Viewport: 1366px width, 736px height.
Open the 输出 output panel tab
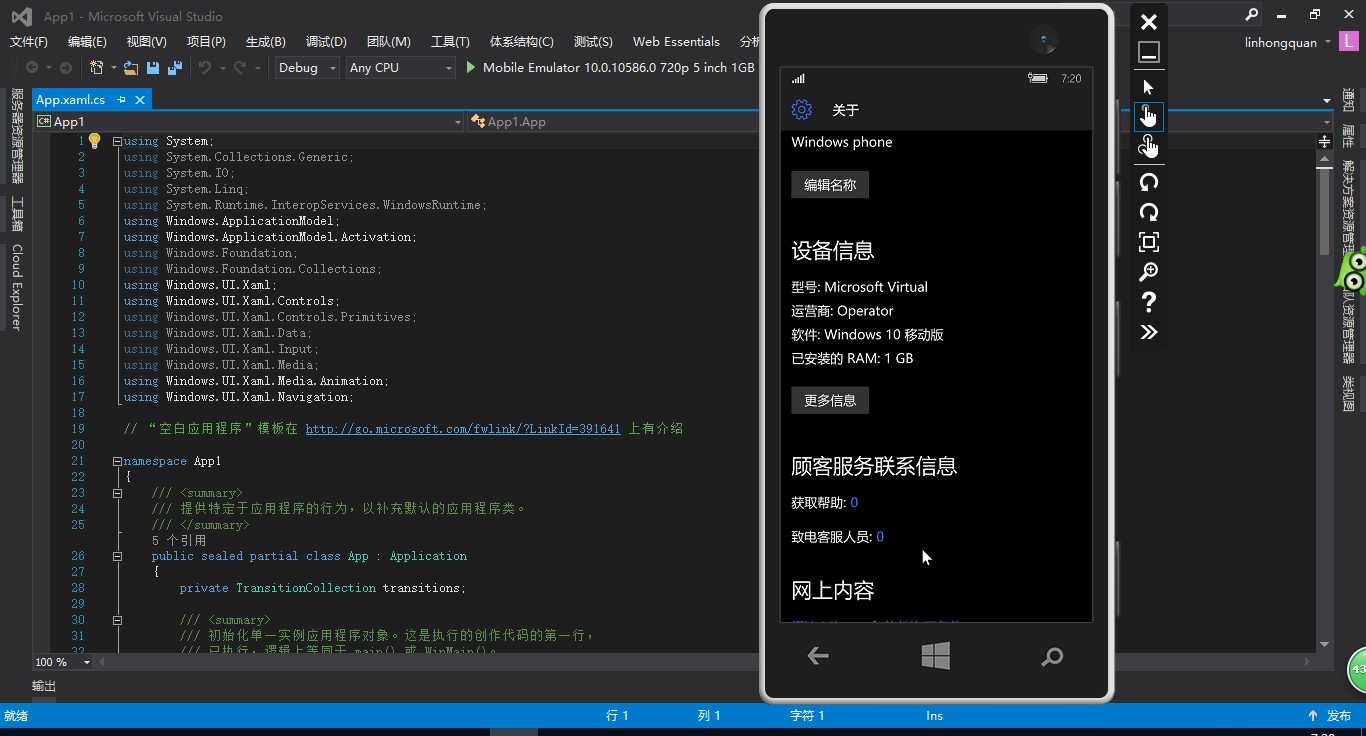44,686
